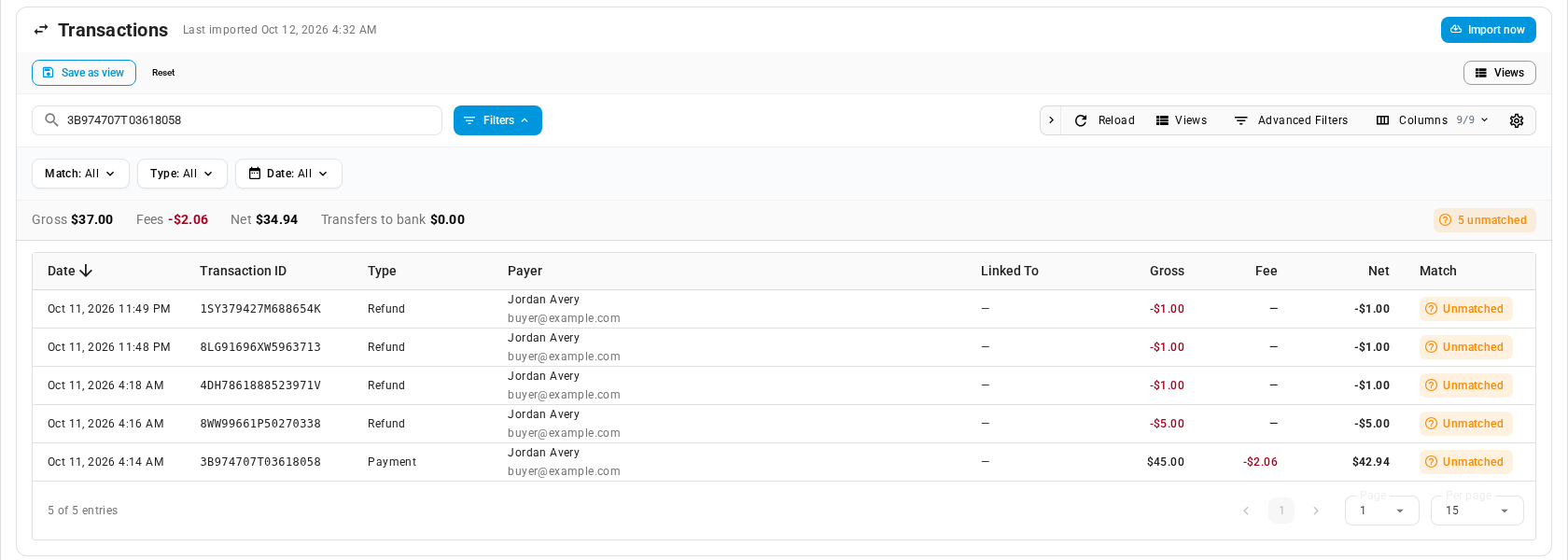
Task: Open the Date: All filter dropdown
Action: (x=288, y=174)
